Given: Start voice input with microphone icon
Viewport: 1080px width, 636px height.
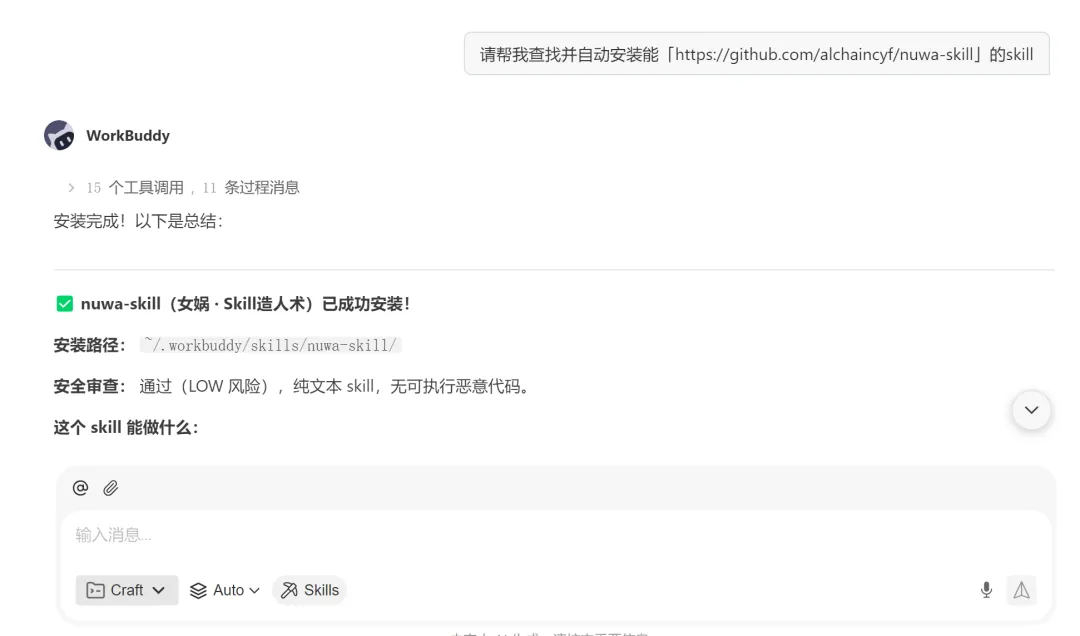Looking at the screenshot, I should point(986,590).
